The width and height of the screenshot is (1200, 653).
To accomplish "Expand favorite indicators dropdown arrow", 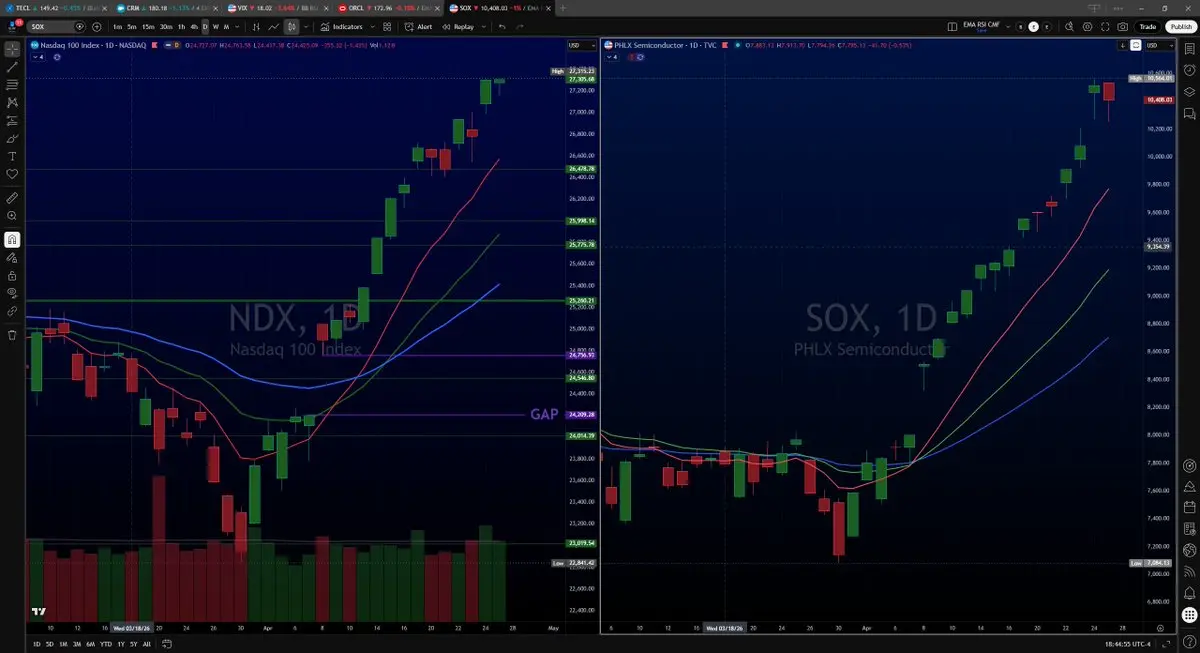I will pyautogui.click(x=372, y=26).
